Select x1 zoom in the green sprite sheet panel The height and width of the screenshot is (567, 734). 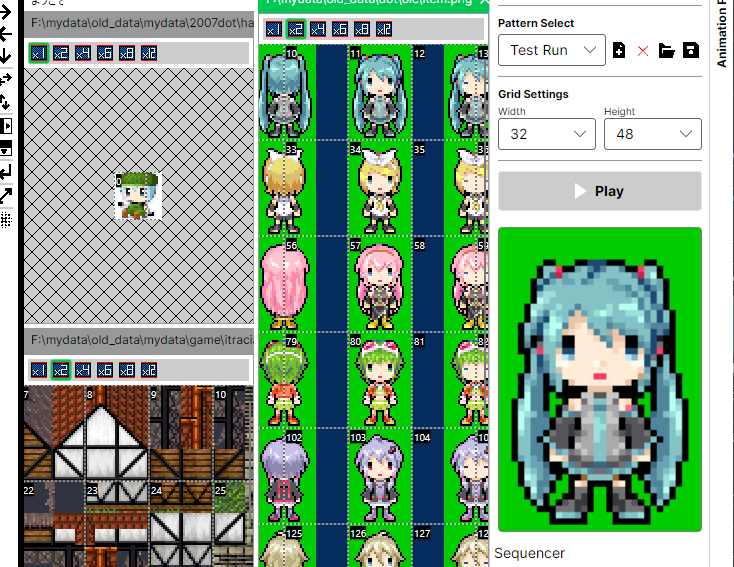[x=274, y=29]
